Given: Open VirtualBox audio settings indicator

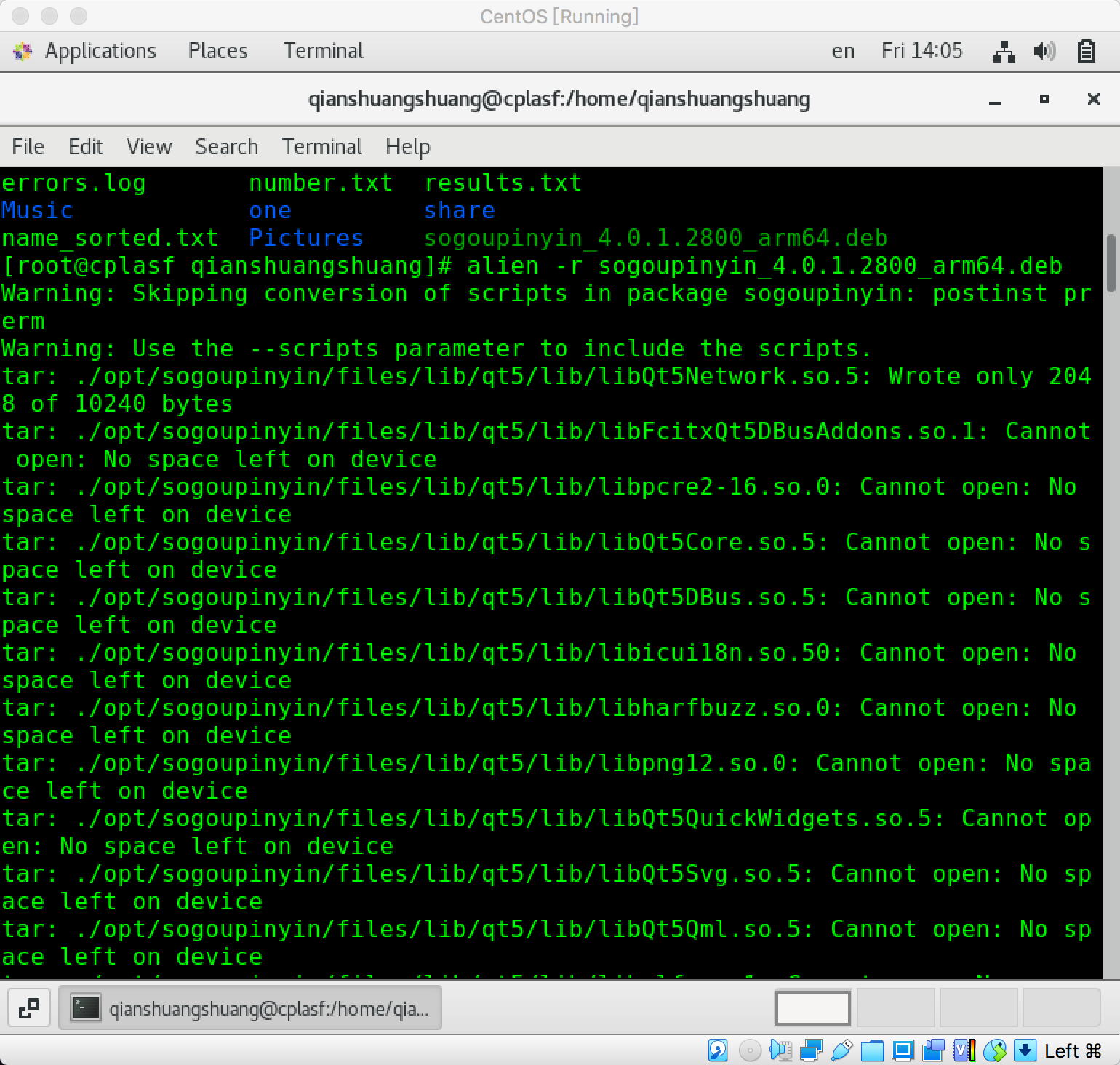Looking at the screenshot, I should (780, 1050).
